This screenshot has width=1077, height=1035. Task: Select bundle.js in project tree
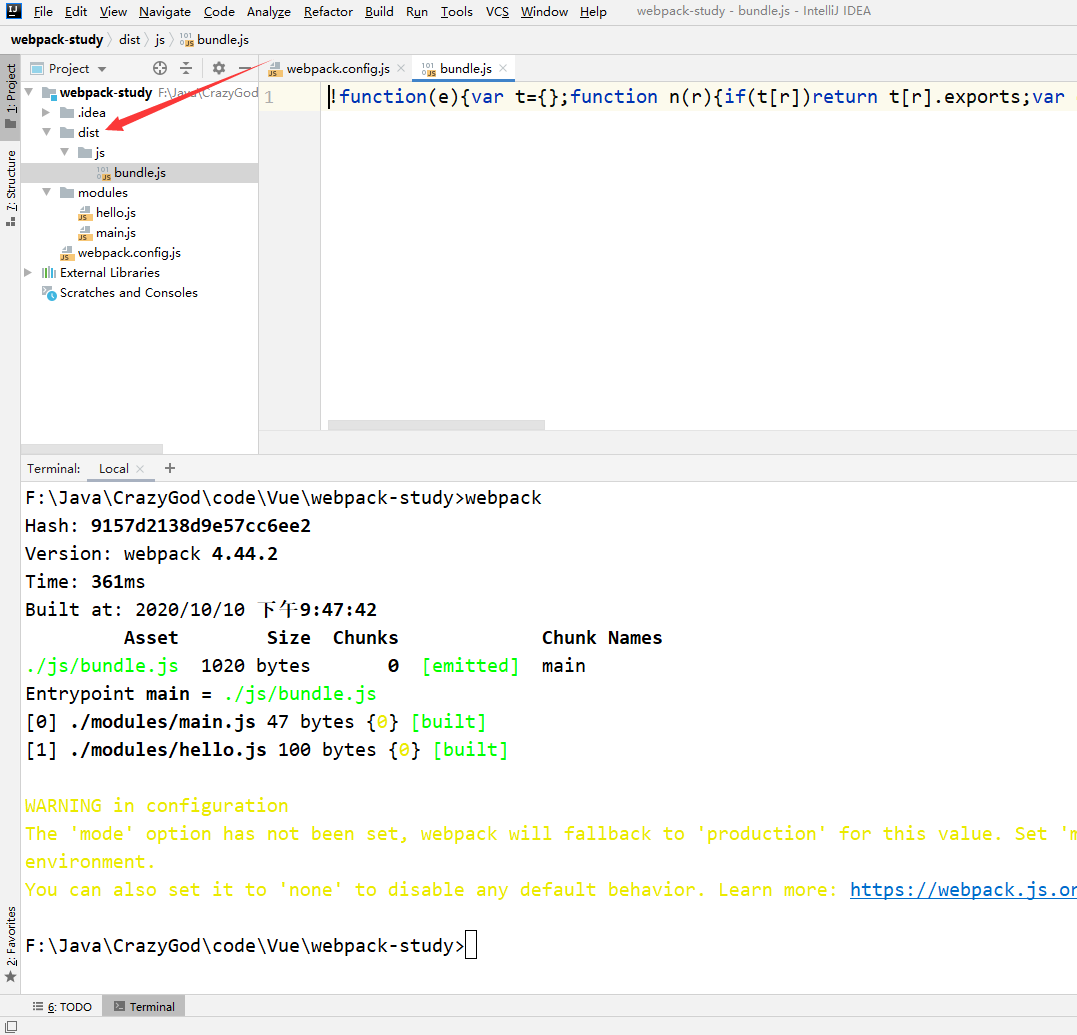tap(139, 172)
